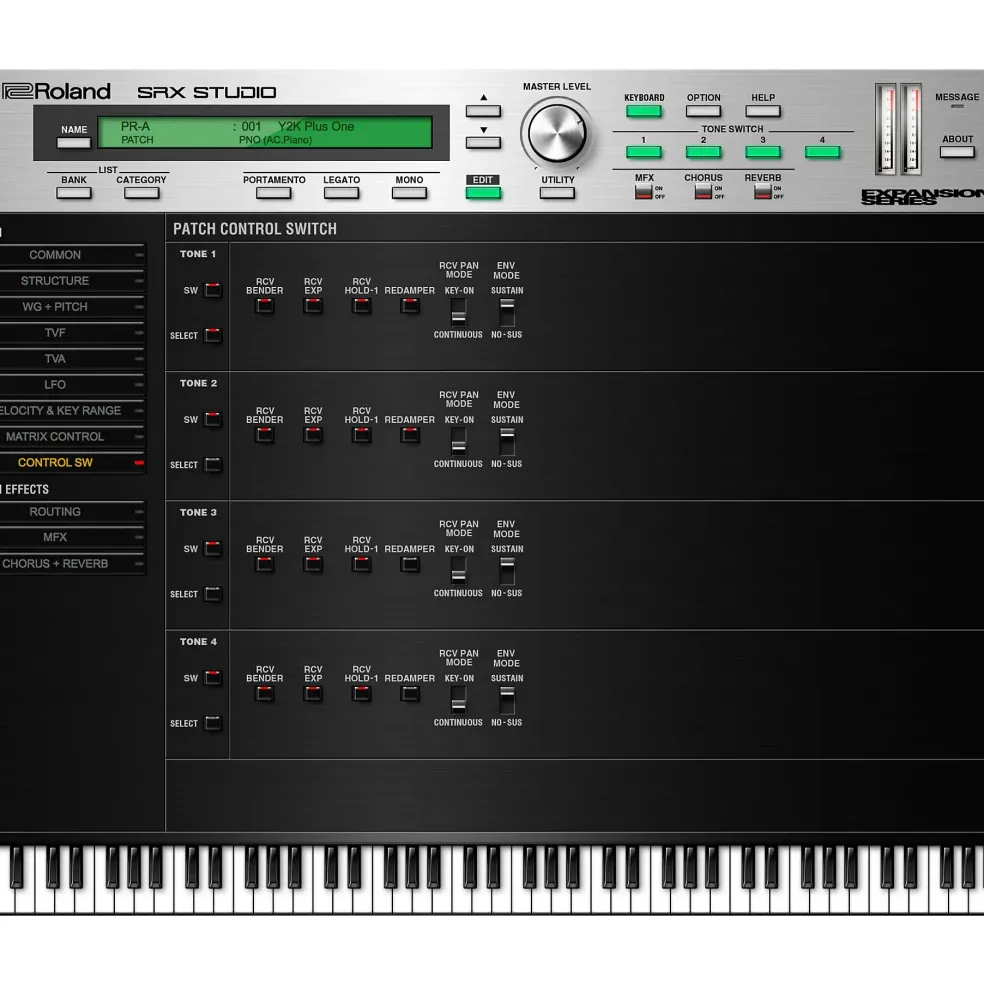Toggle Tone 2 SELECT switch

(x=213, y=465)
